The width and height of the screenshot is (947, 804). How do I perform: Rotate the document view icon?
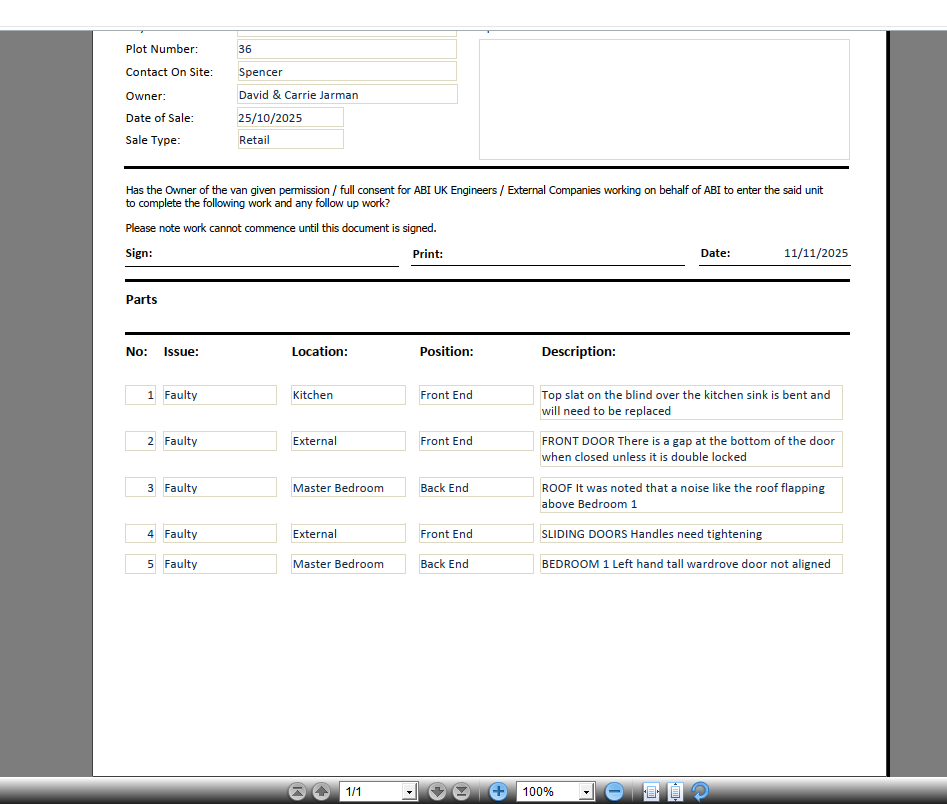click(700, 791)
